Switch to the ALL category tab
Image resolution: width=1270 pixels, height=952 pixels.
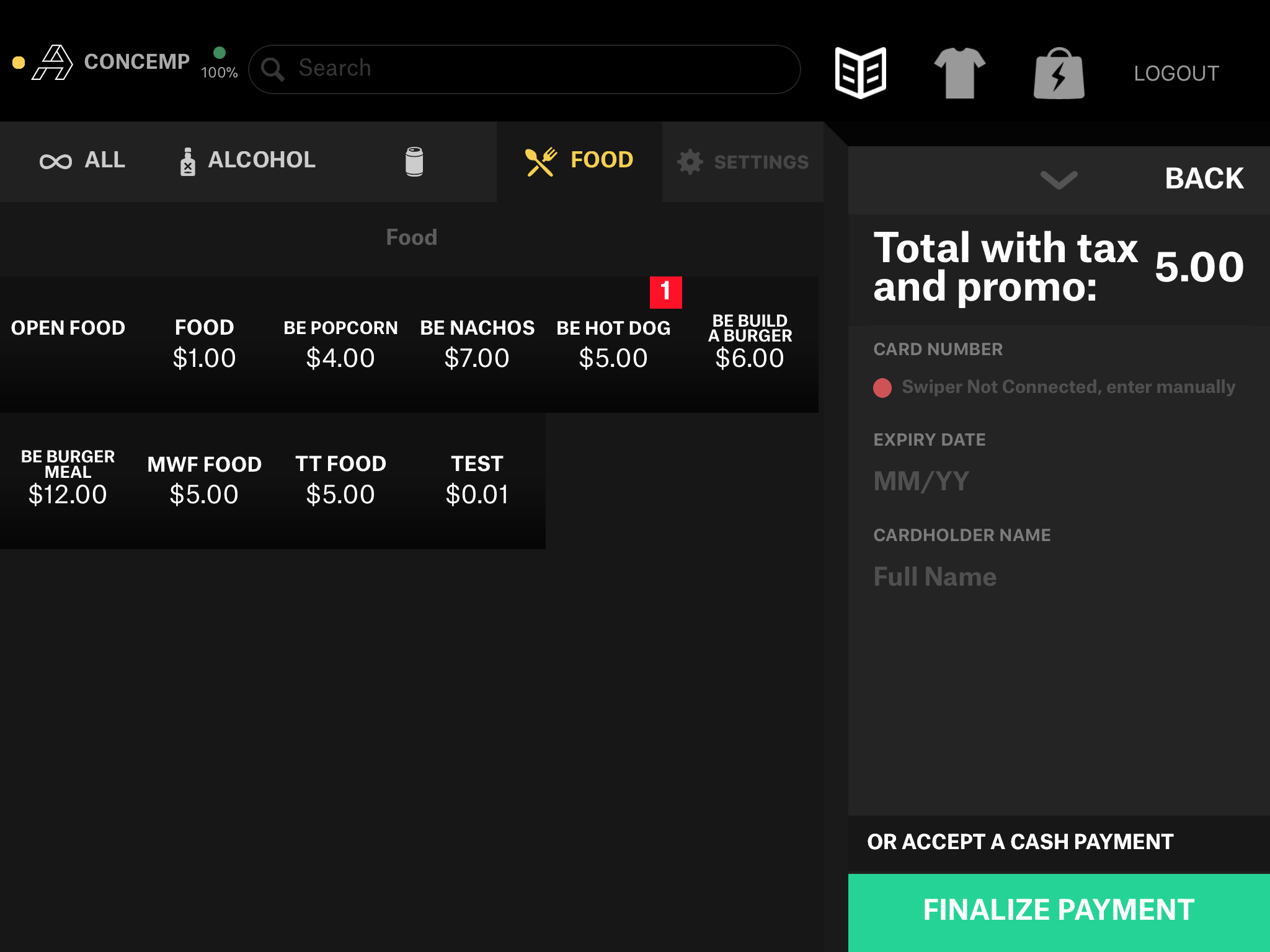tap(82, 161)
